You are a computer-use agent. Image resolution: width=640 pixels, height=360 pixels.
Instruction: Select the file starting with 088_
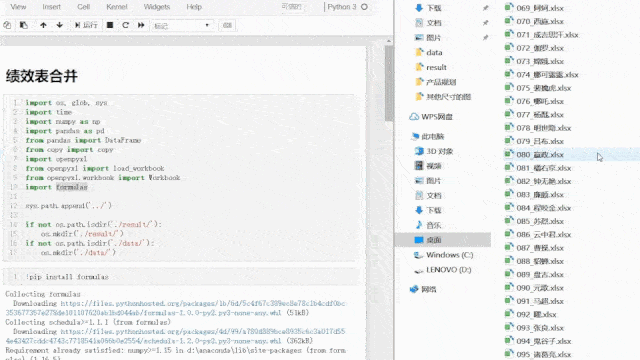click(540, 261)
